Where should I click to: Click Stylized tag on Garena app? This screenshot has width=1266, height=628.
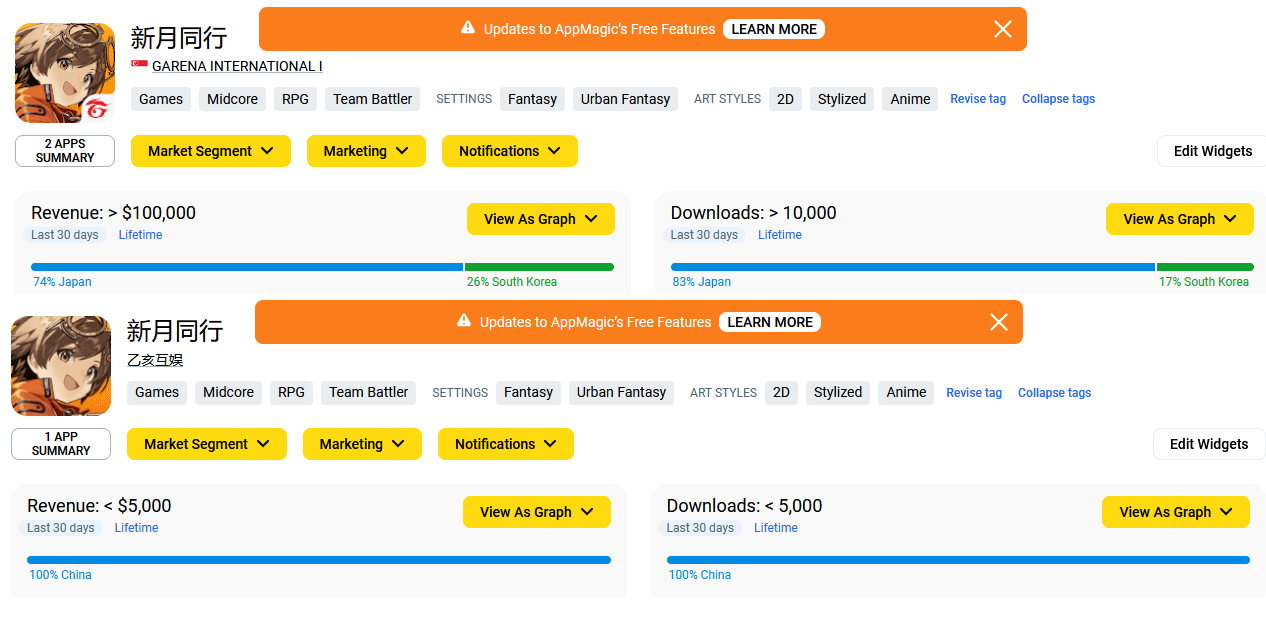842,99
